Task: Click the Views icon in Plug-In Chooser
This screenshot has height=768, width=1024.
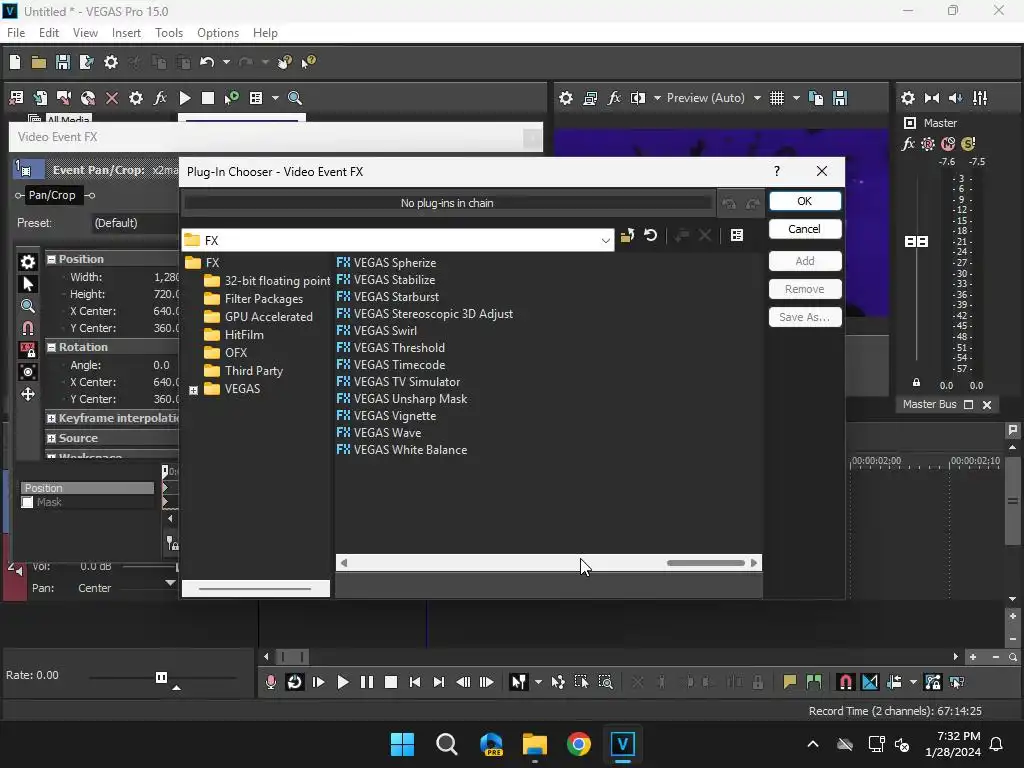Action: click(737, 235)
